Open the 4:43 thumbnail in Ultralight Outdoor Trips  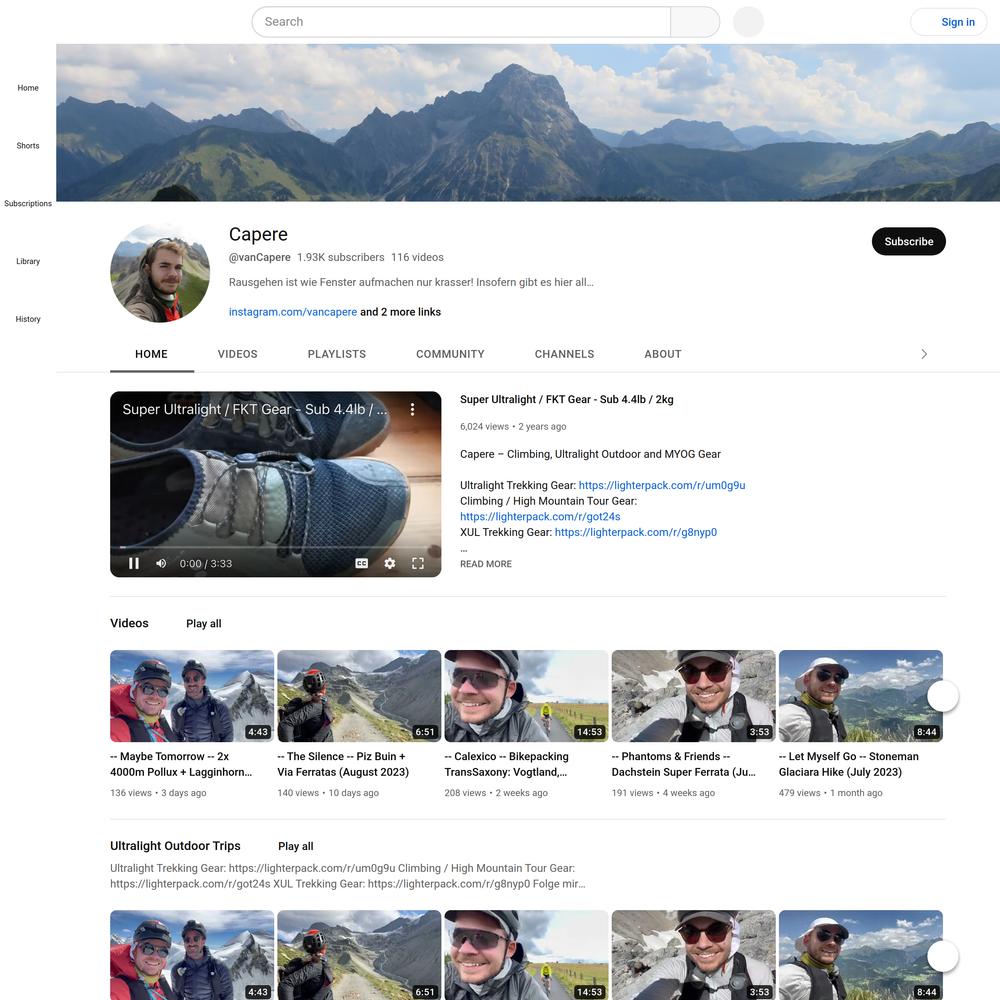click(192, 955)
